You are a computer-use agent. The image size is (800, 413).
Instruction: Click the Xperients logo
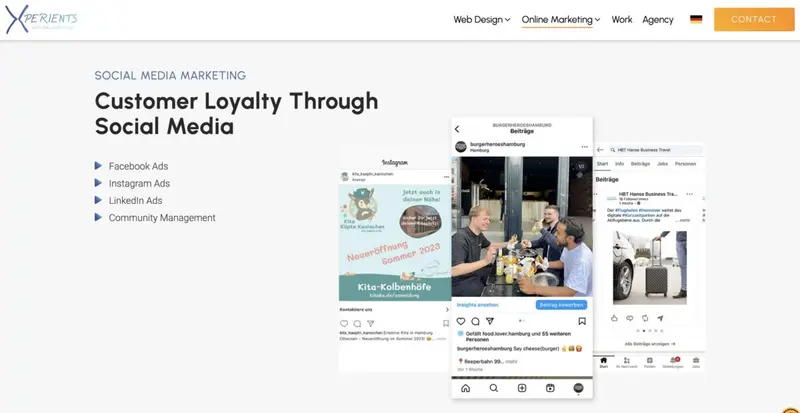point(41,19)
